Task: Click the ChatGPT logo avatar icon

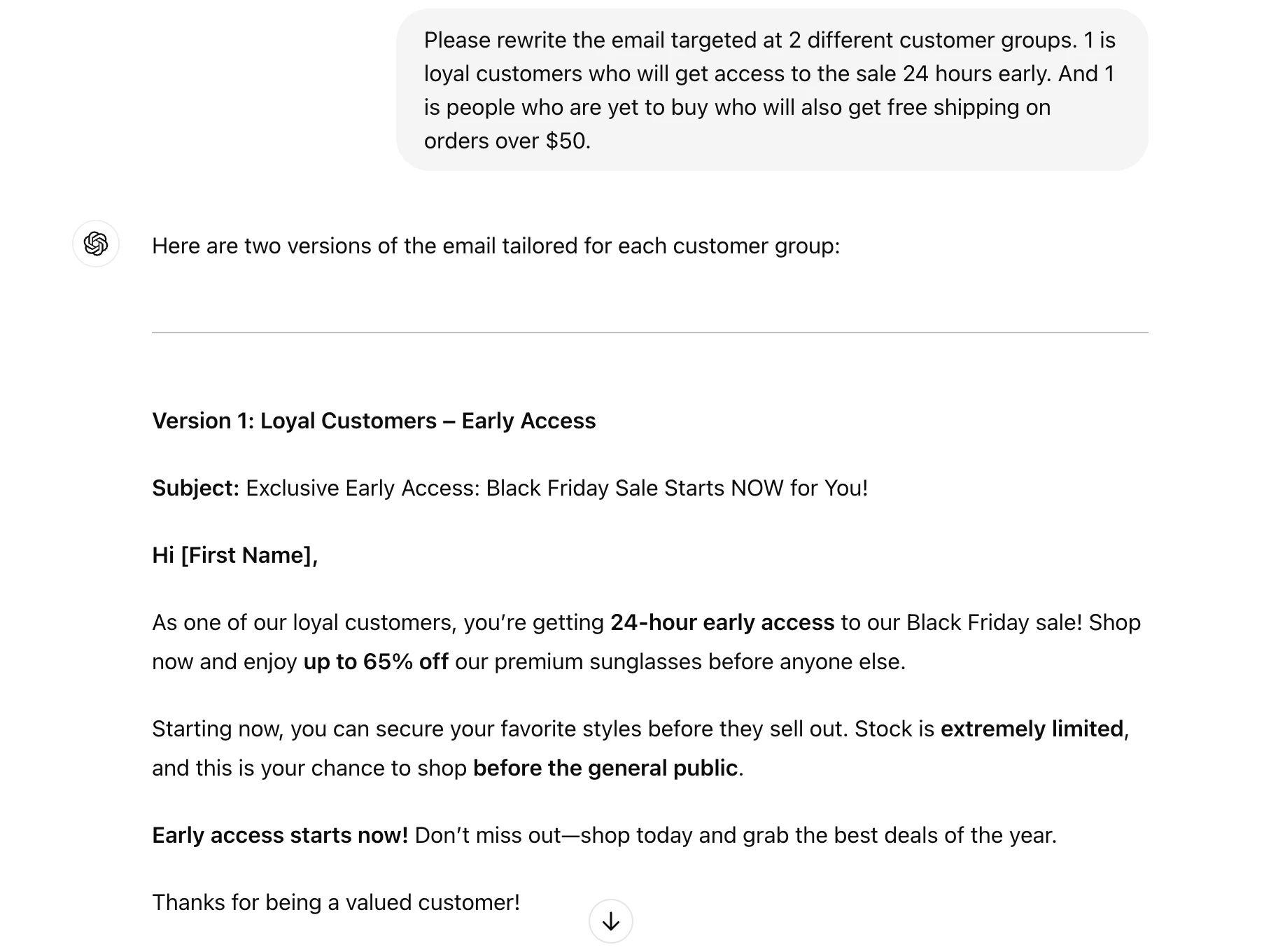Action: (x=96, y=244)
